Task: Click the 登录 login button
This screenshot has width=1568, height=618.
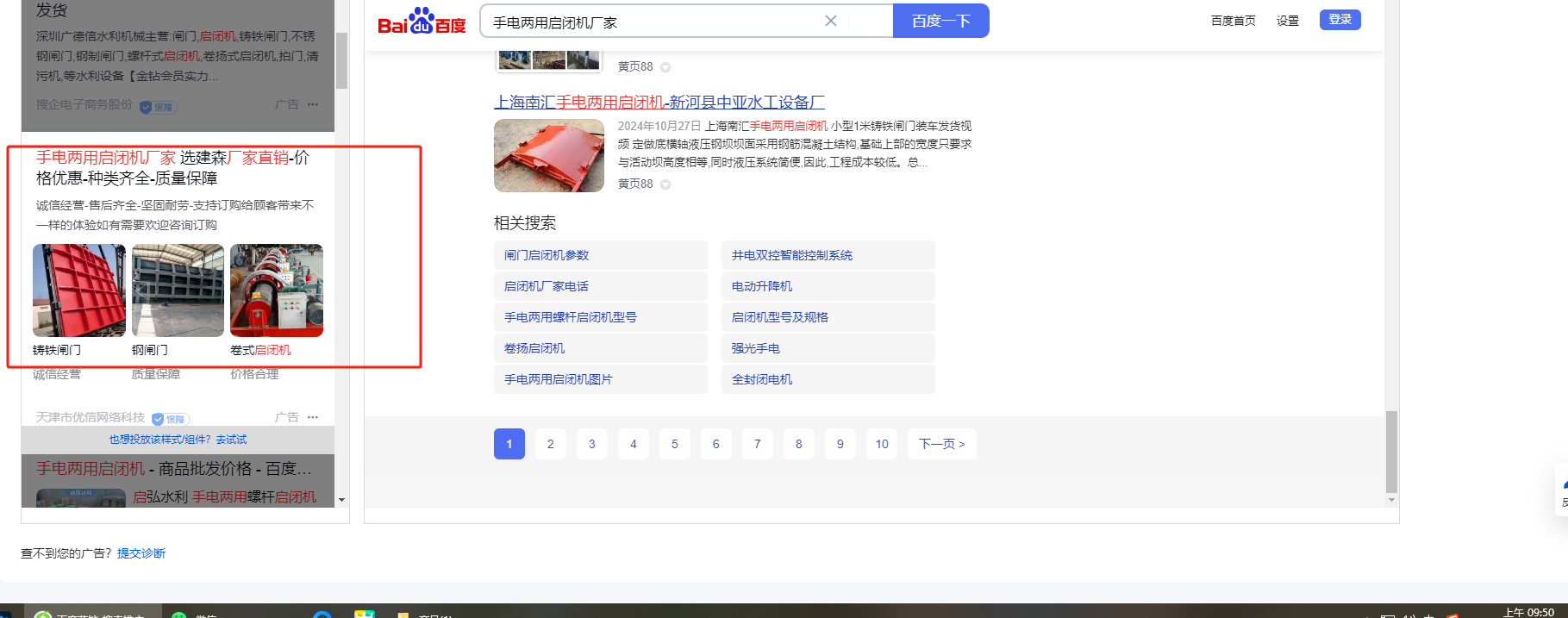Action: (x=1340, y=20)
